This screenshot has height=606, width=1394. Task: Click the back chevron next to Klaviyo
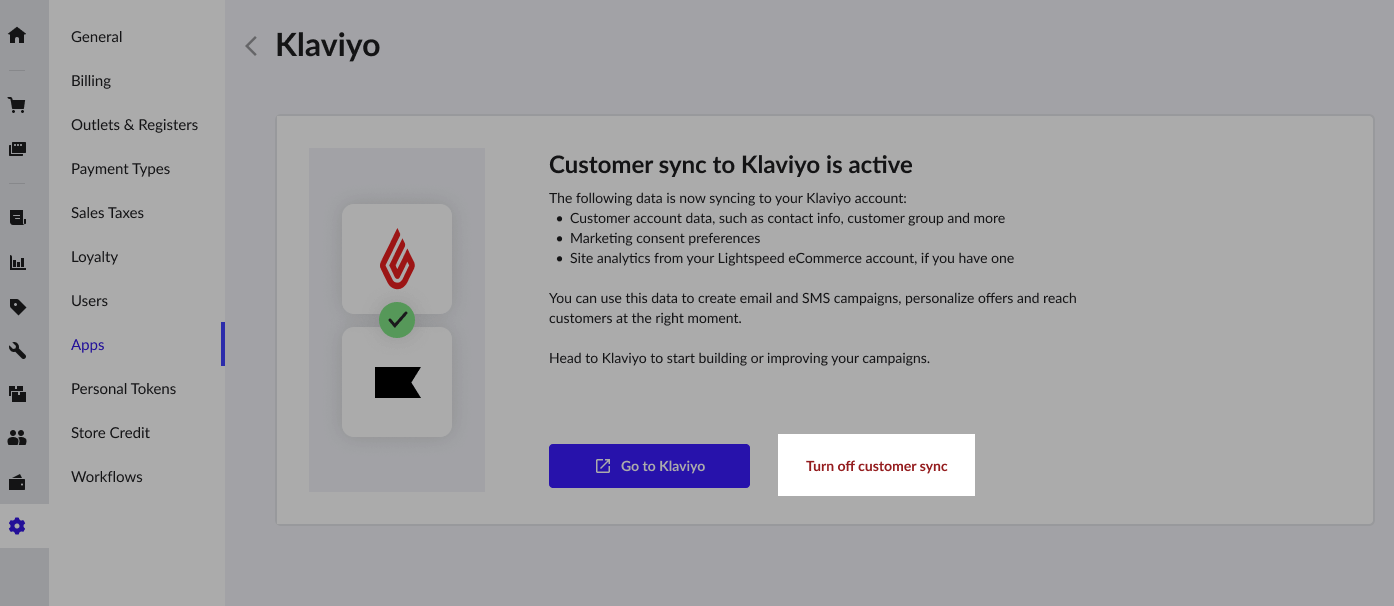[251, 45]
